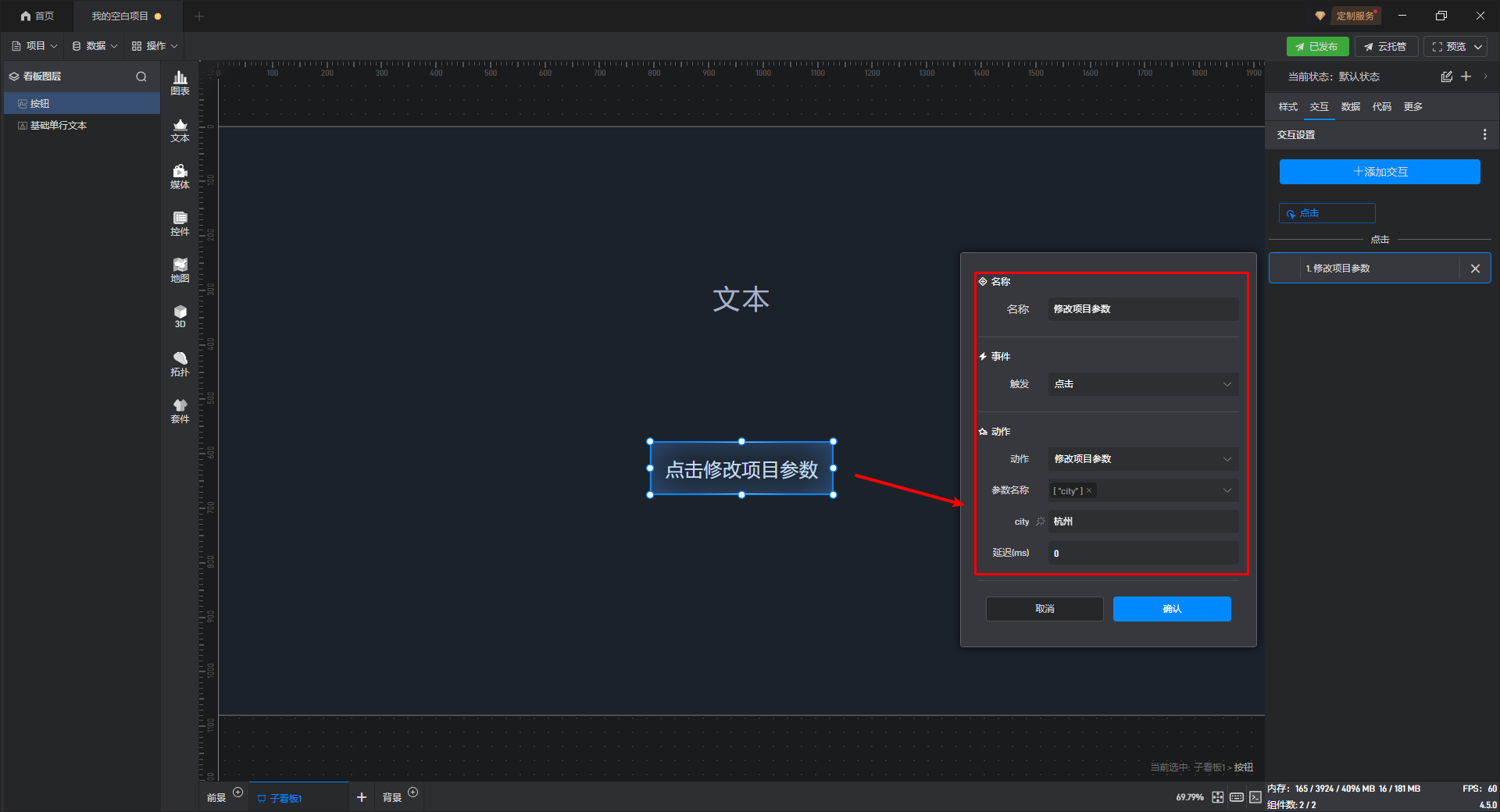Open the 拓扑 topology component panel
1500x812 pixels.
coord(180,364)
